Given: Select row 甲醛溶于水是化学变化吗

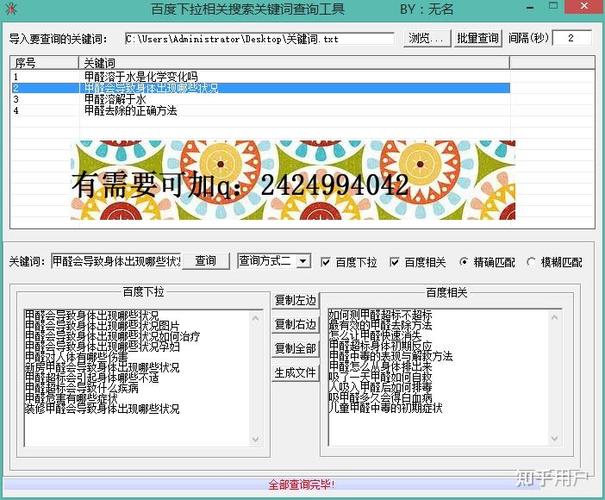Looking at the screenshot, I should tap(261, 76).
